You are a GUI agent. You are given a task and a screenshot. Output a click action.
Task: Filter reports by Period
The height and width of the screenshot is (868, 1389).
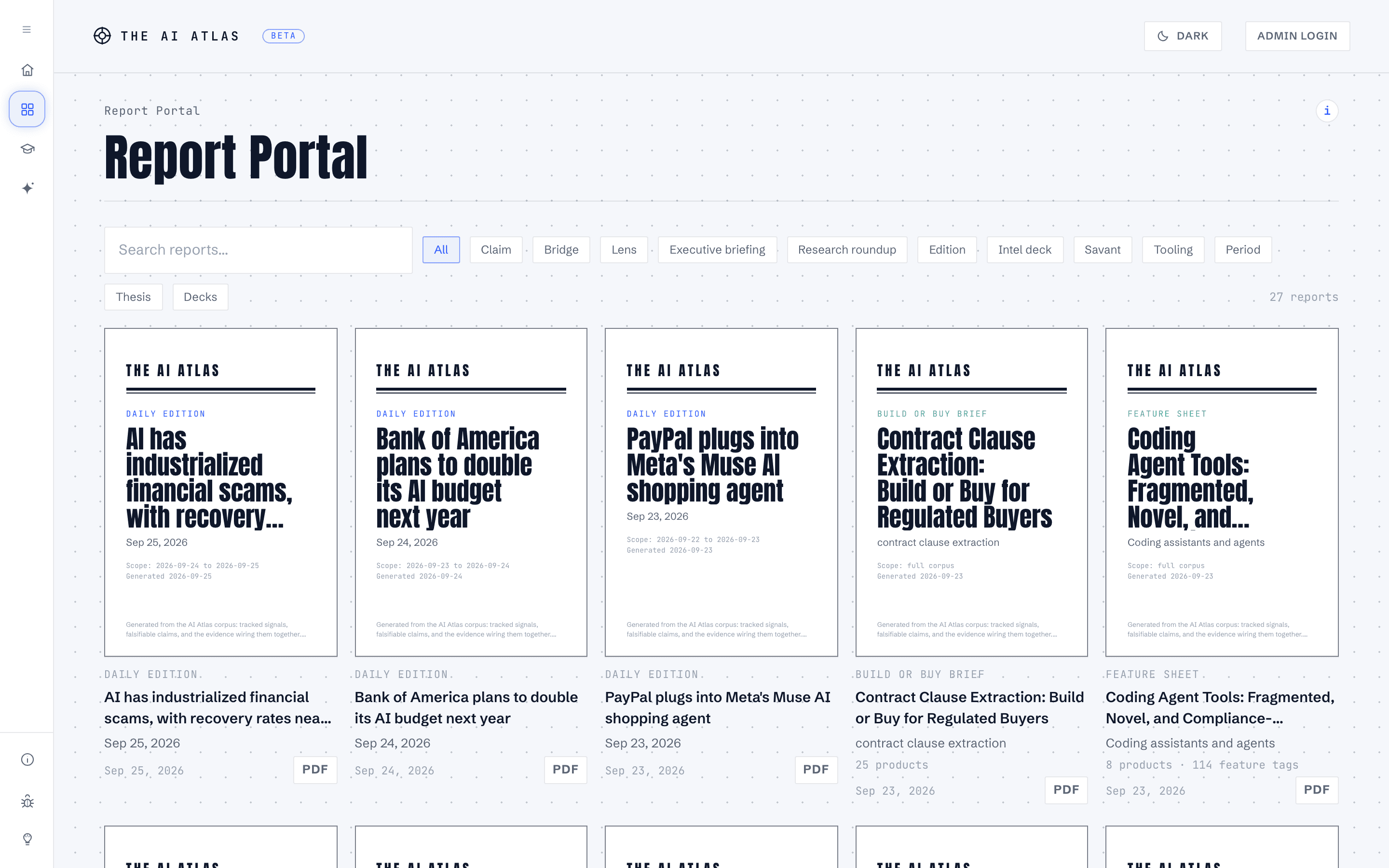(1243, 250)
